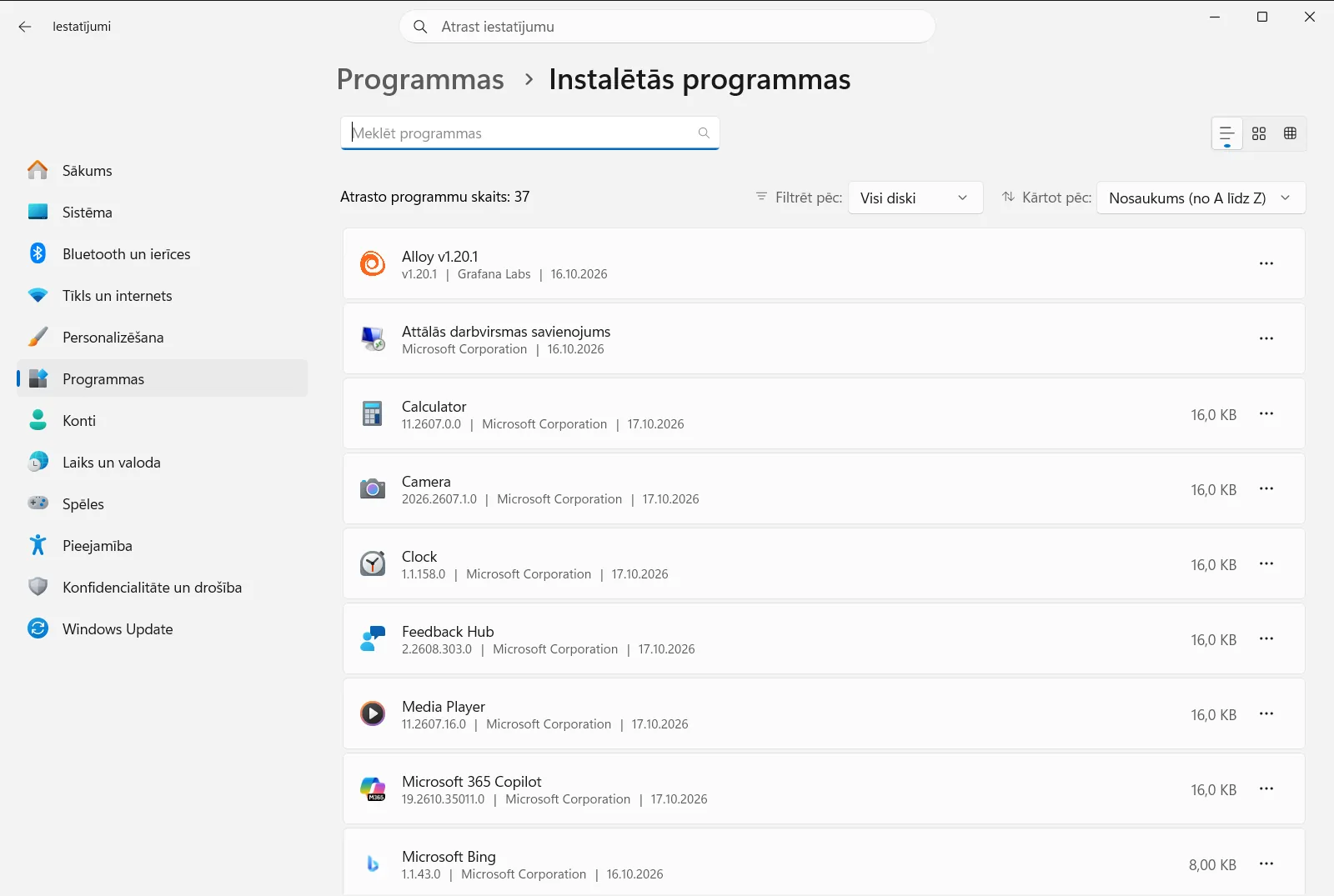Click the Camera 16,0 KB size value

(1213, 490)
